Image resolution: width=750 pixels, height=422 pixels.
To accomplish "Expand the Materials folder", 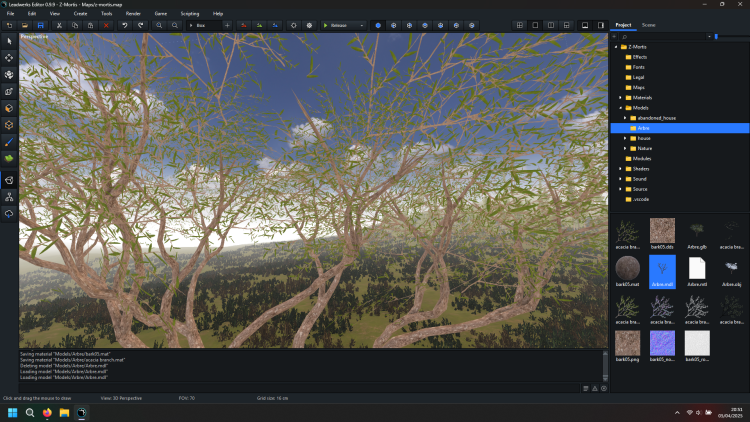I will click(618, 97).
